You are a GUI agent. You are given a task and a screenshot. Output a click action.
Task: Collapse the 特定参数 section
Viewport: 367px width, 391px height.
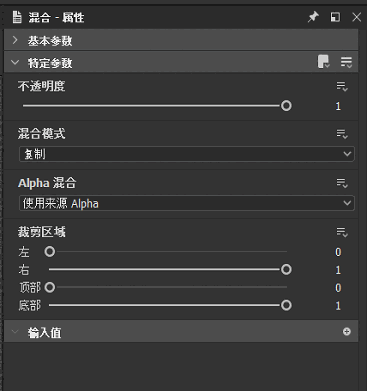pos(15,62)
